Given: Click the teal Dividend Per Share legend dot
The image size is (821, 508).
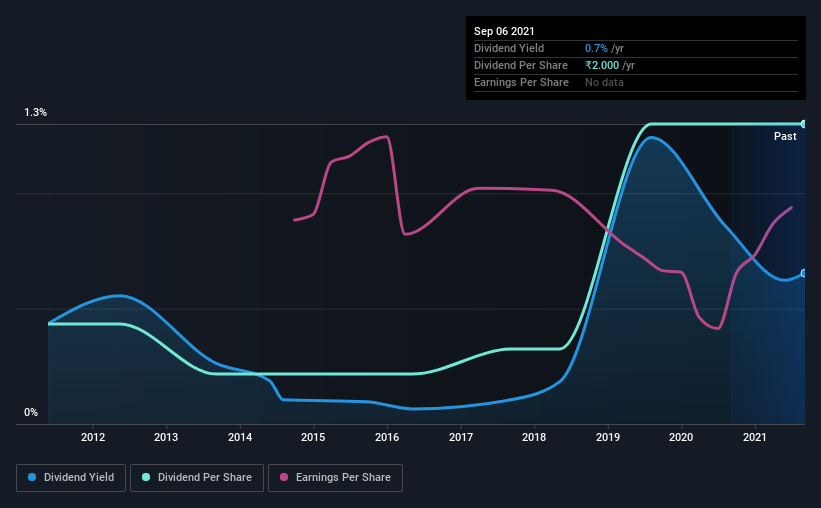Looking at the screenshot, I should [x=146, y=477].
